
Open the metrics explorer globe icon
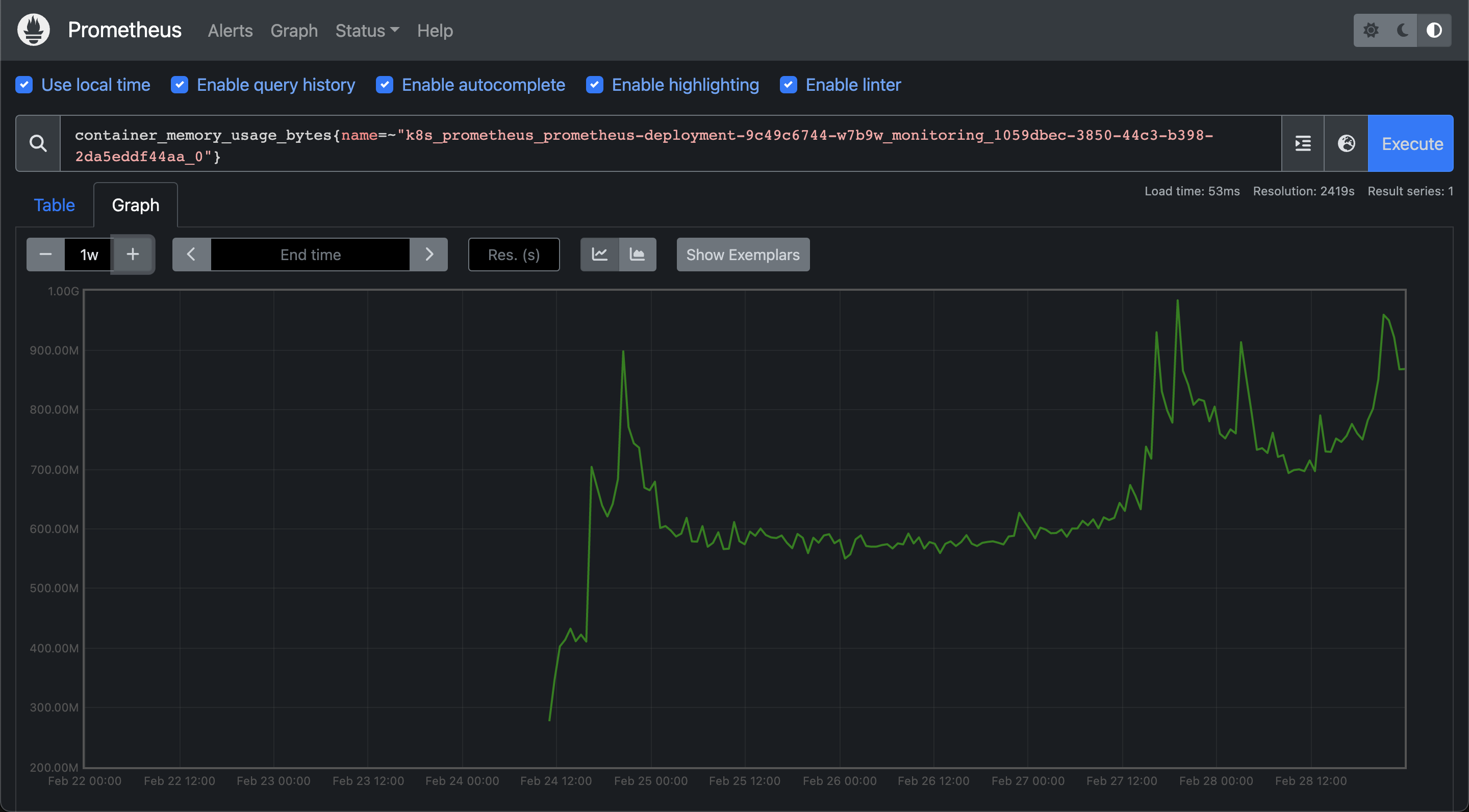pyautogui.click(x=1346, y=143)
